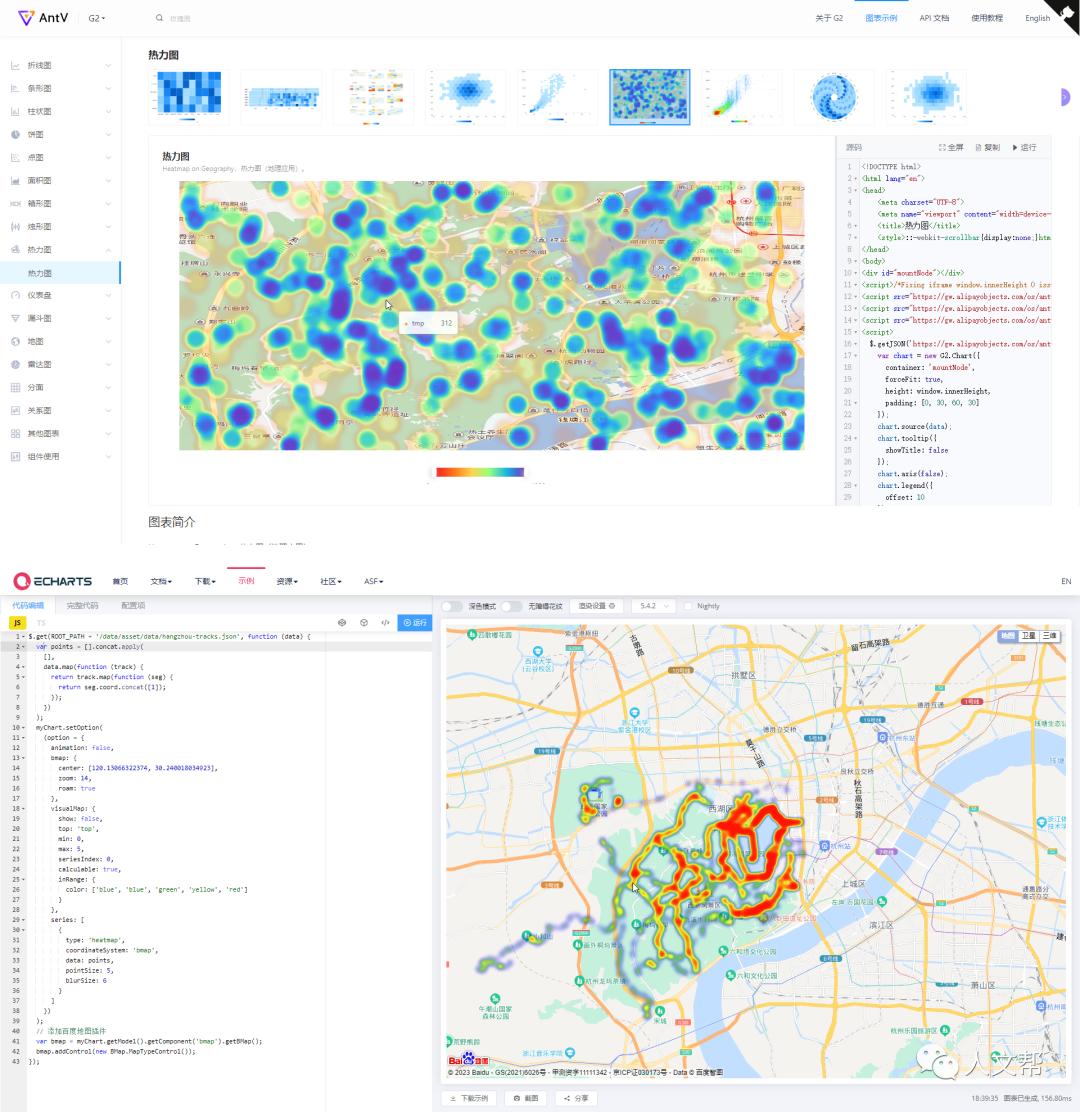Click the search magnifier icon in AntV header
Image resolution: width=1080 pixels, height=1112 pixels.
pos(159,18)
